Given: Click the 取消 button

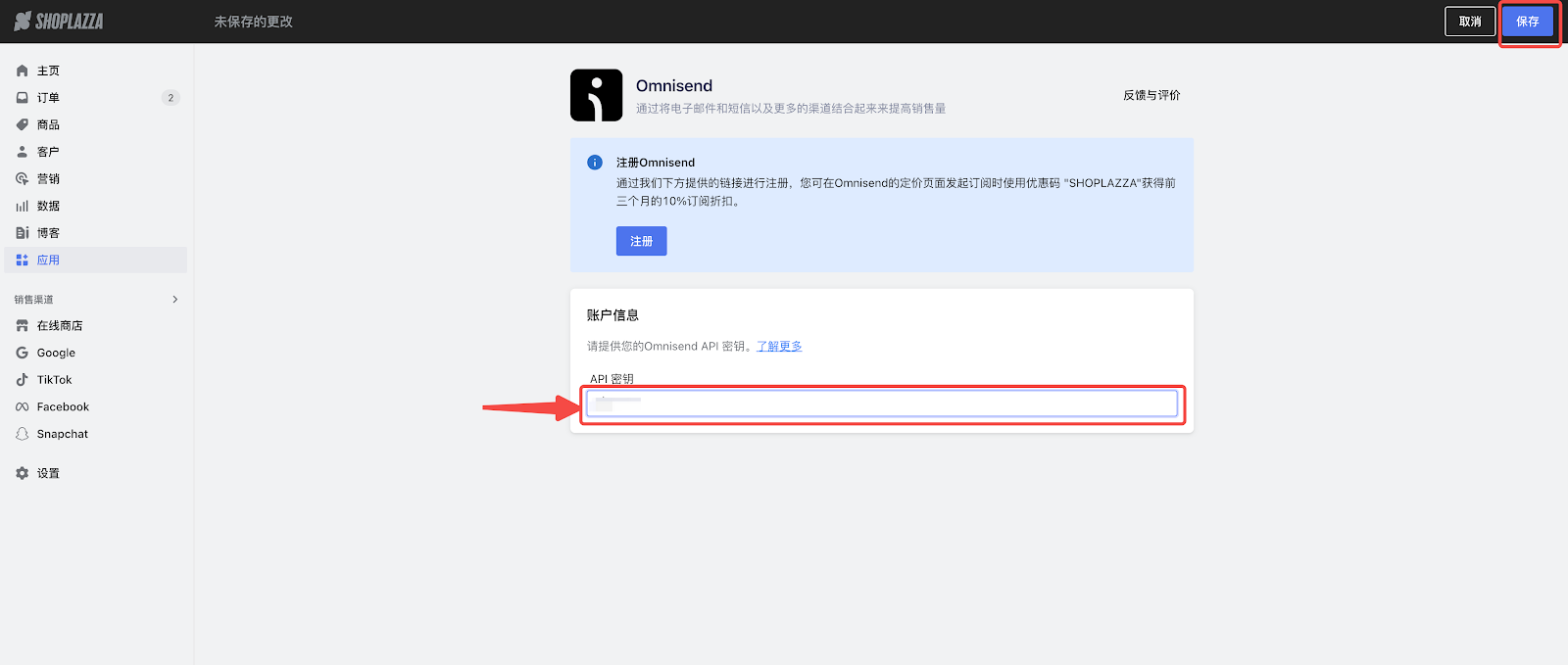Looking at the screenshot, I should (x=1470, y=22).
